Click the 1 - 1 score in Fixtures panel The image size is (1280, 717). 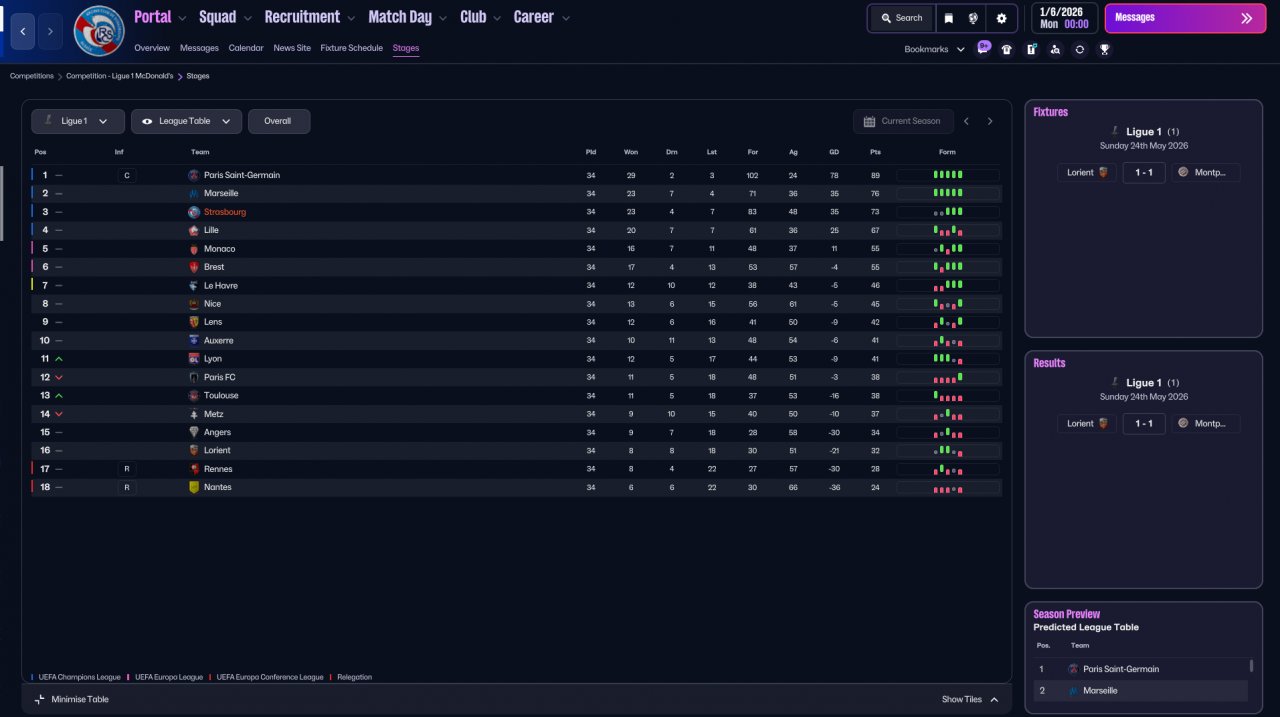tap(1144, 172)
